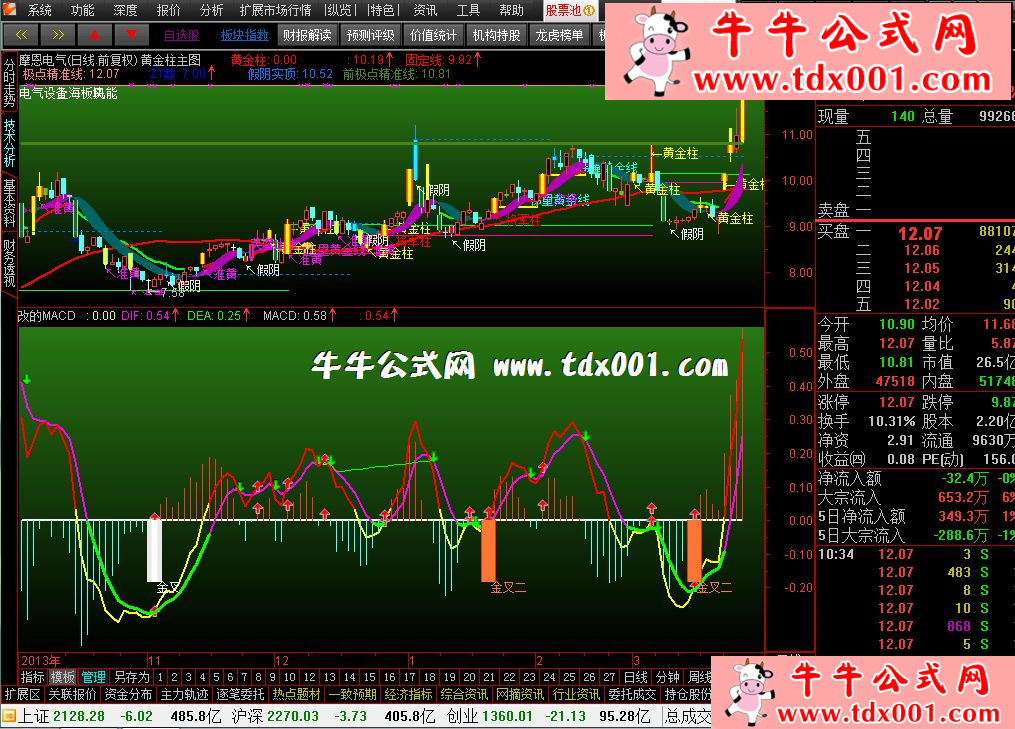The height and width of the screenshot is (729, 1015).
Task: Open the 综合资讯 bottom tab
Action: (464, 694)
